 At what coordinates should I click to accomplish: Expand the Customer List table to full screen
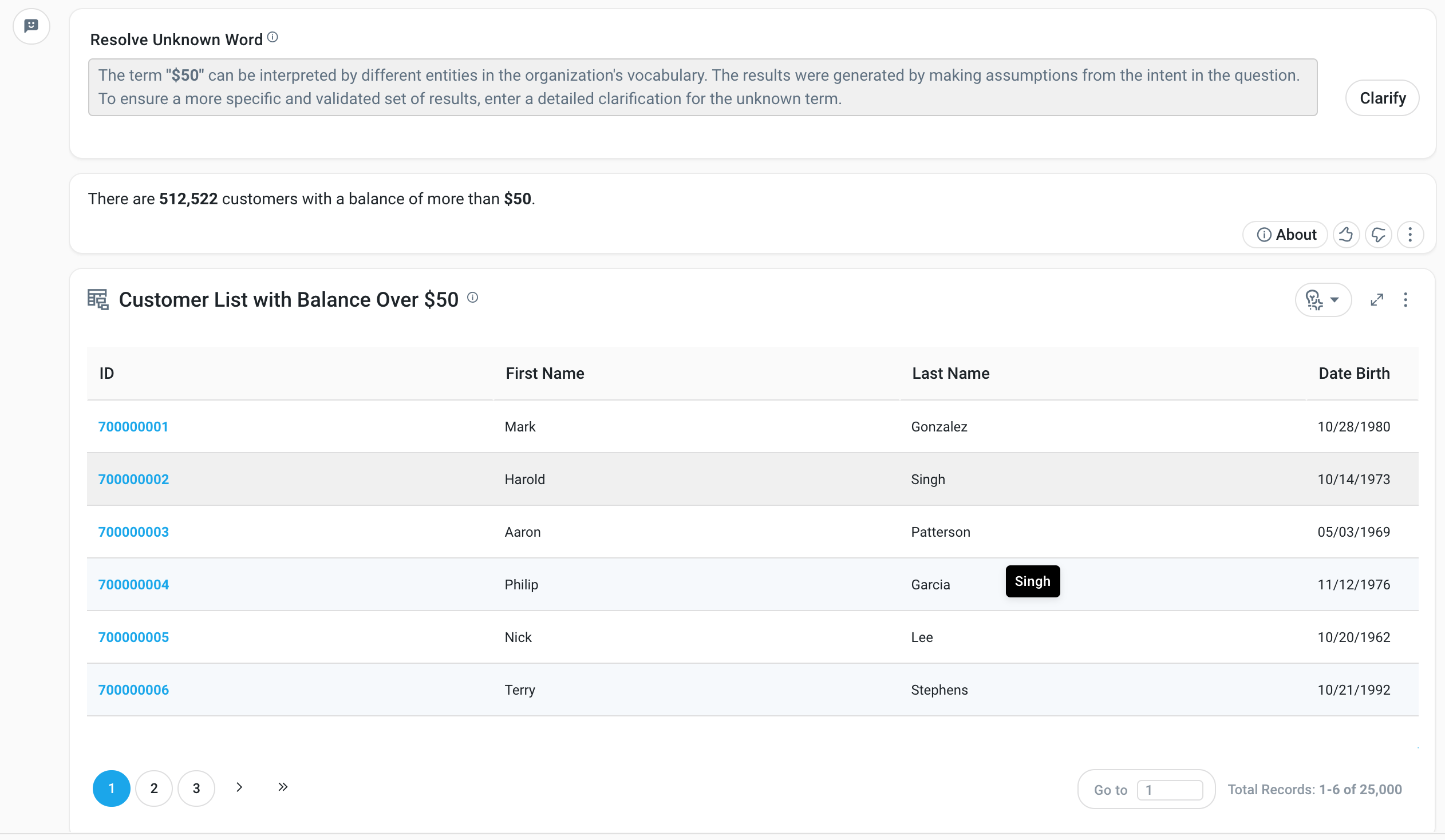click(1377, 300)
